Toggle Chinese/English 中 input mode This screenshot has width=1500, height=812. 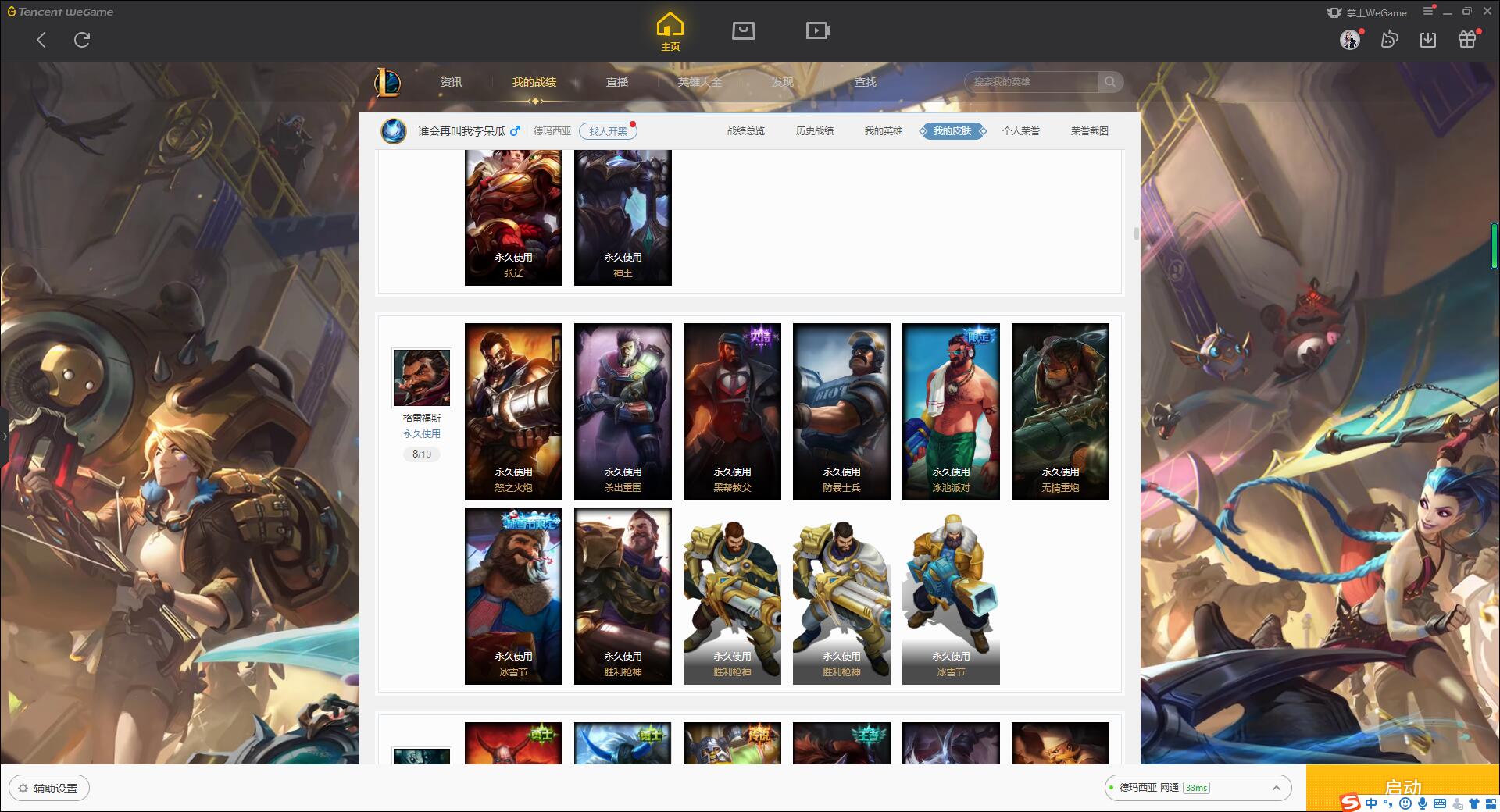point(1371,803)
